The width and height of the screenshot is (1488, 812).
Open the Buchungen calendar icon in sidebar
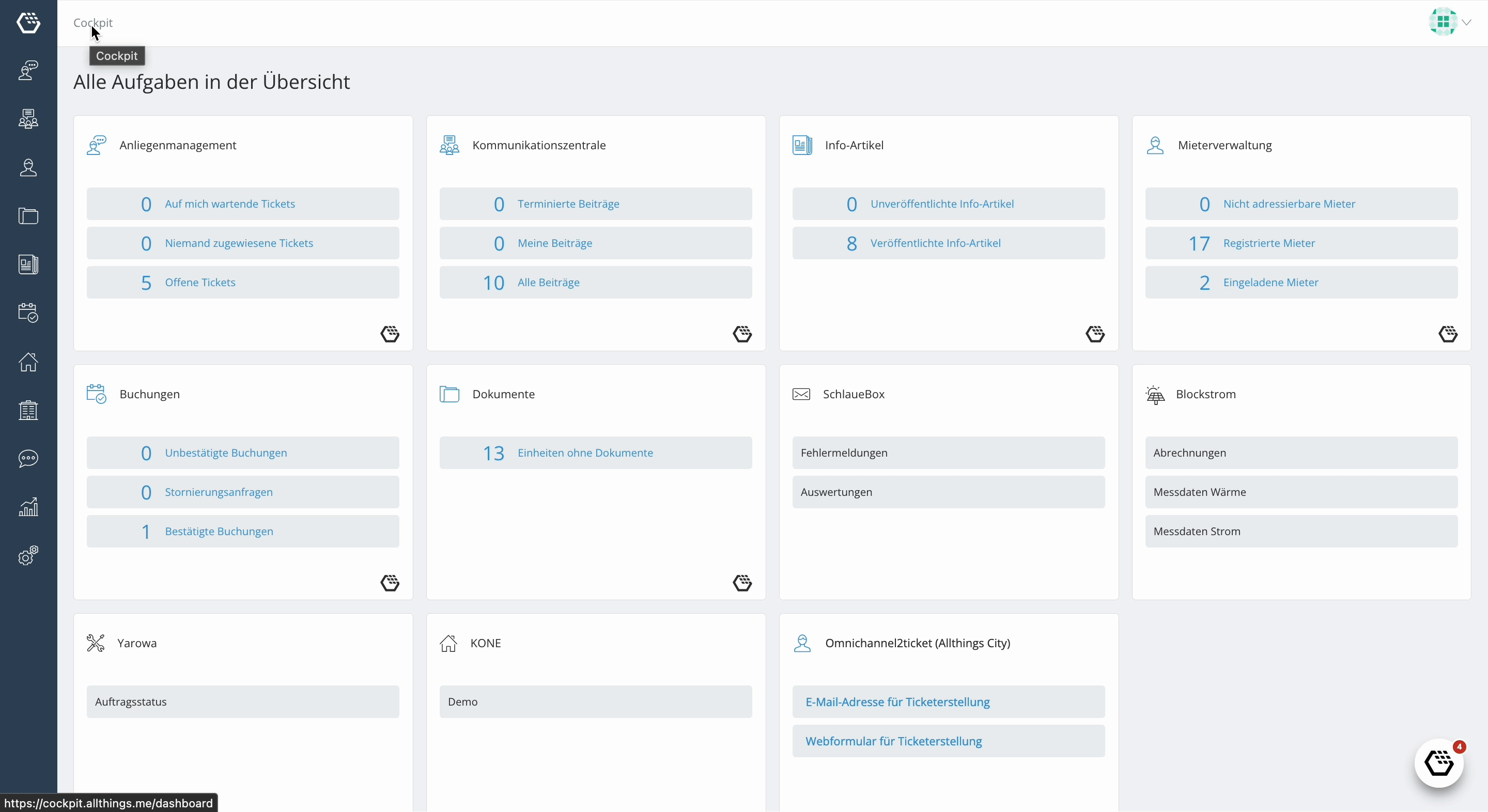point(28,313)
